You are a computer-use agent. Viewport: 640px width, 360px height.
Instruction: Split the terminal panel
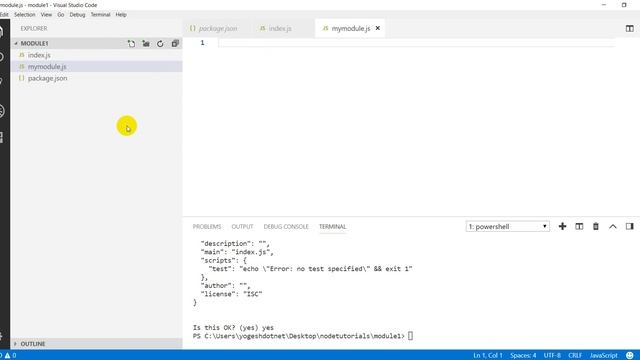(x=579, y=226)
